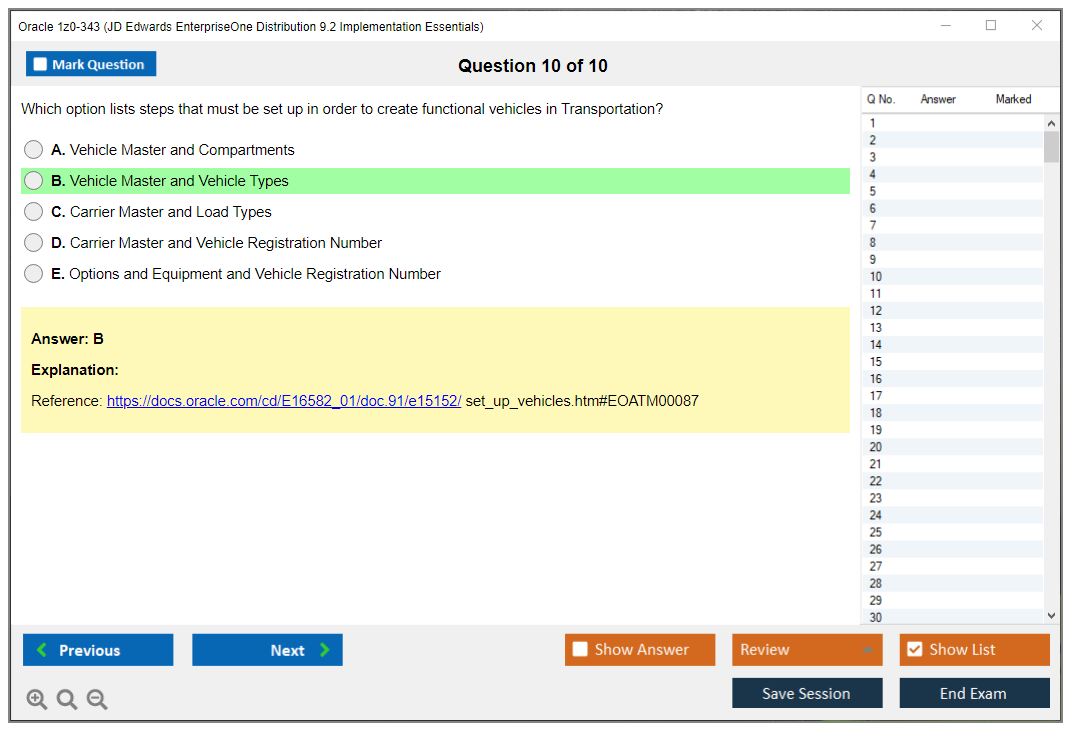Select question row 11 in the list
Viewport: 1075px width, 735px height.
952,293
